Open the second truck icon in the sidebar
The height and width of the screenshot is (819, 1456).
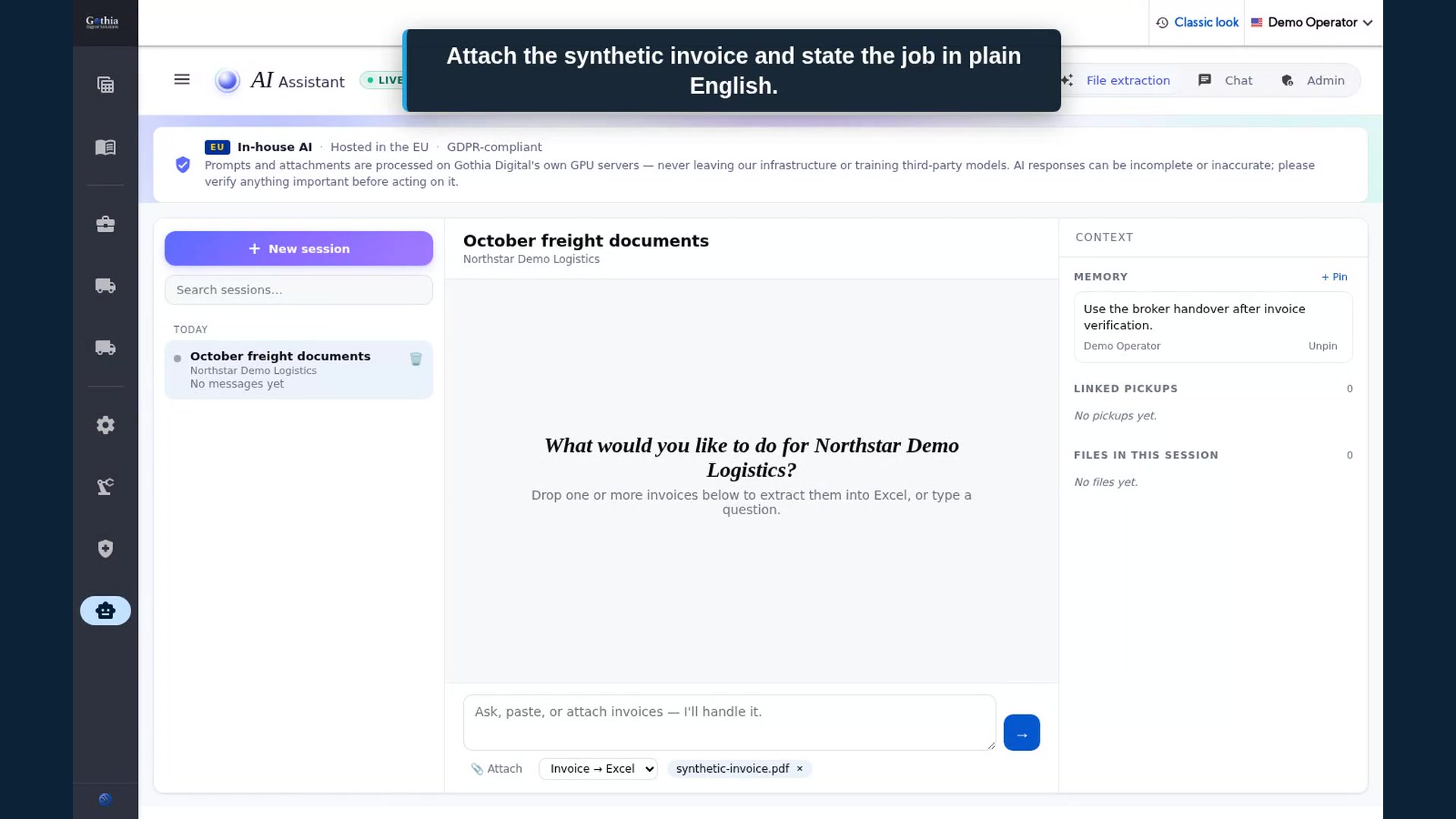[x=105, y=348]
